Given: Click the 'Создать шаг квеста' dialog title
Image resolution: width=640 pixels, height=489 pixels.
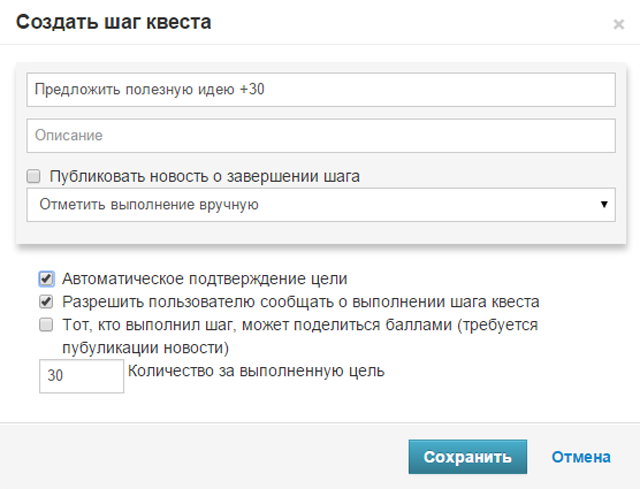Looking at the screenshot, I should pos(113,22).
